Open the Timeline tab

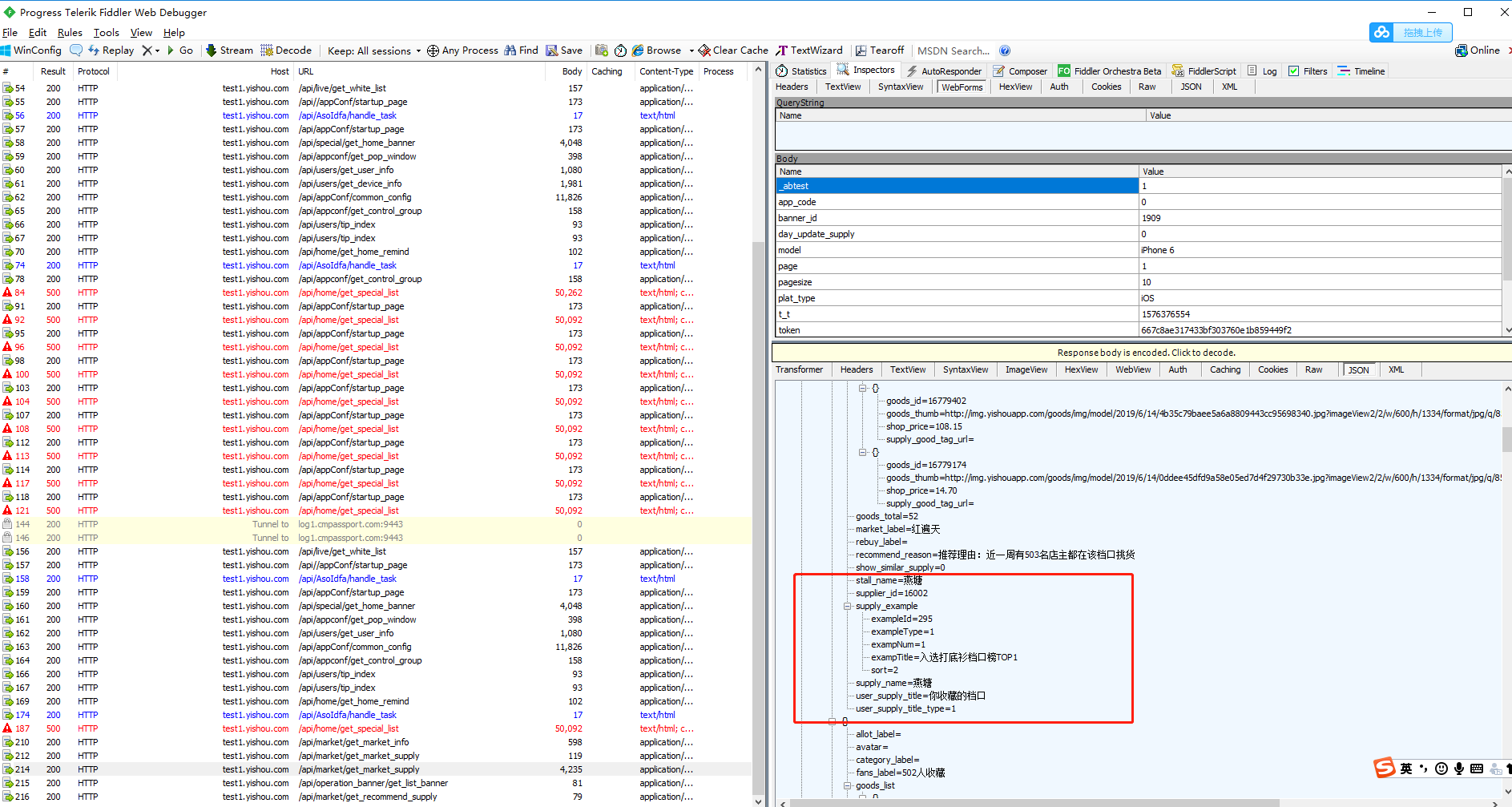point(1361,71)
